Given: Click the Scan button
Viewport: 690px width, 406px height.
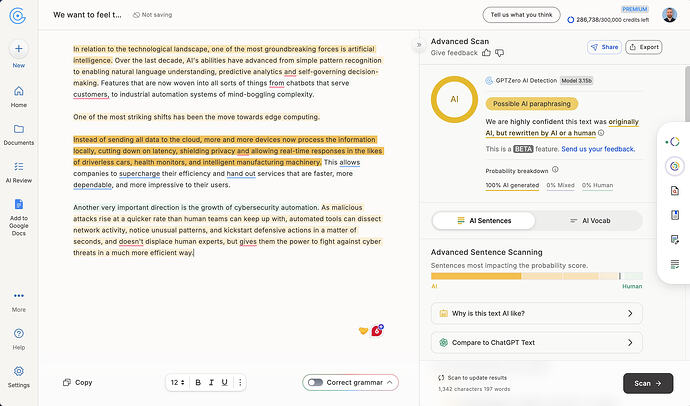Looking at the screenshot, I should [648, 383].
